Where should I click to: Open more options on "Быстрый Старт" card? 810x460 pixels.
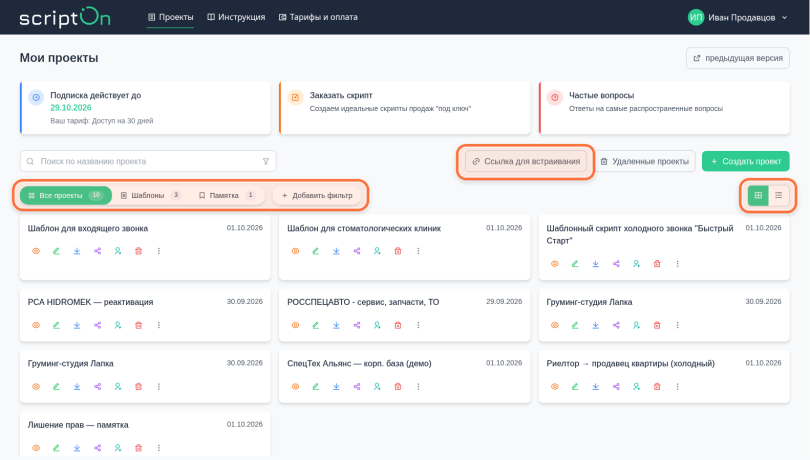[678, 264]
